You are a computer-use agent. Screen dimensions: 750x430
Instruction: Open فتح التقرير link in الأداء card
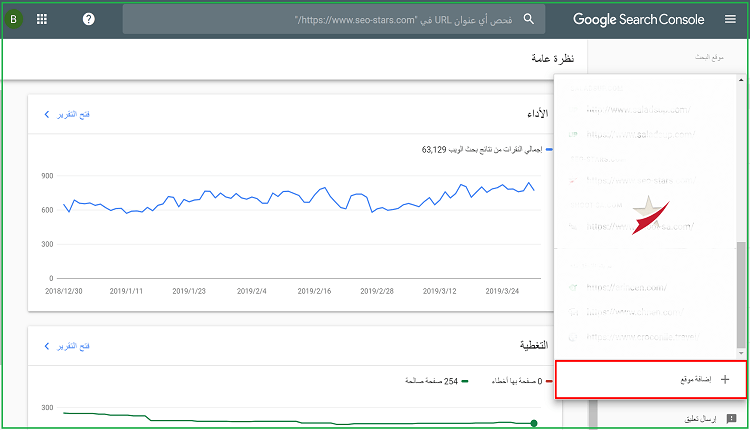click(x=76, y=115)
